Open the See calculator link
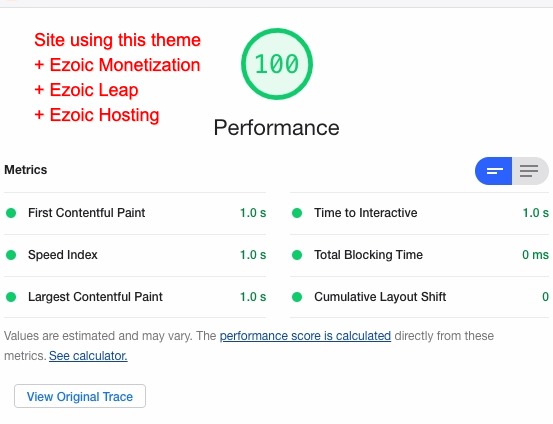This screenshot has height=424, width=553. pyautogui.click(x=88, y=356)
